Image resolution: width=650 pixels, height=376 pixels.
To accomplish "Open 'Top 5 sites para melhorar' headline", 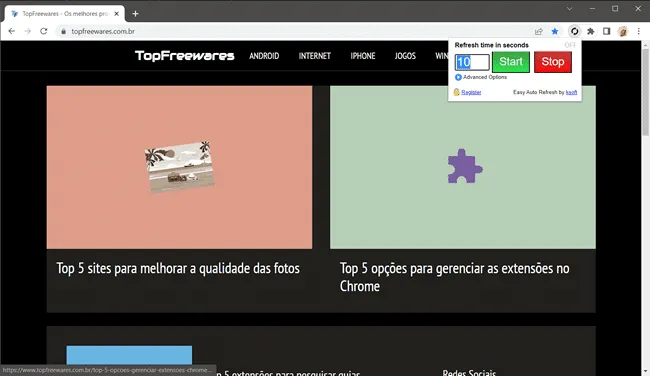I will pos(178,268).
